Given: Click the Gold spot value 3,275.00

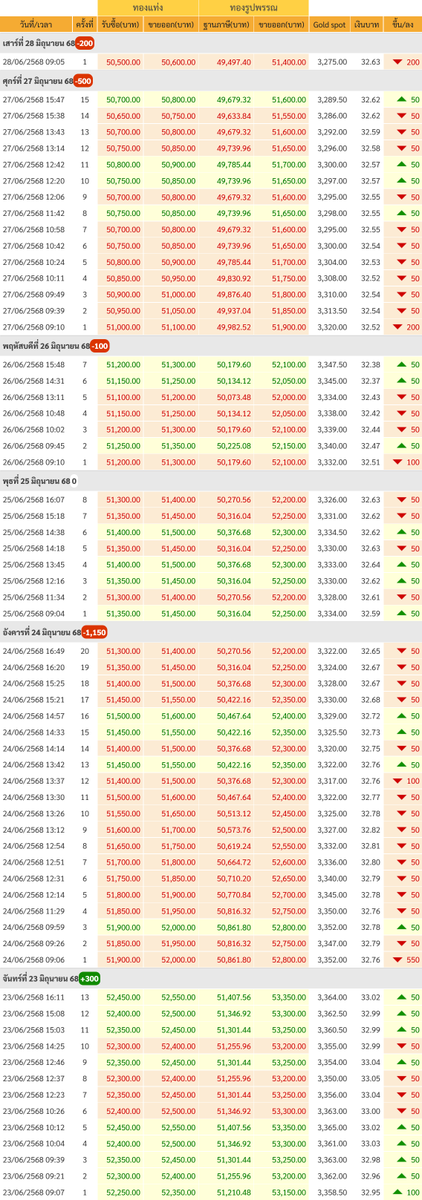Looking at the screenshot, I should click(x=332, y=62).
